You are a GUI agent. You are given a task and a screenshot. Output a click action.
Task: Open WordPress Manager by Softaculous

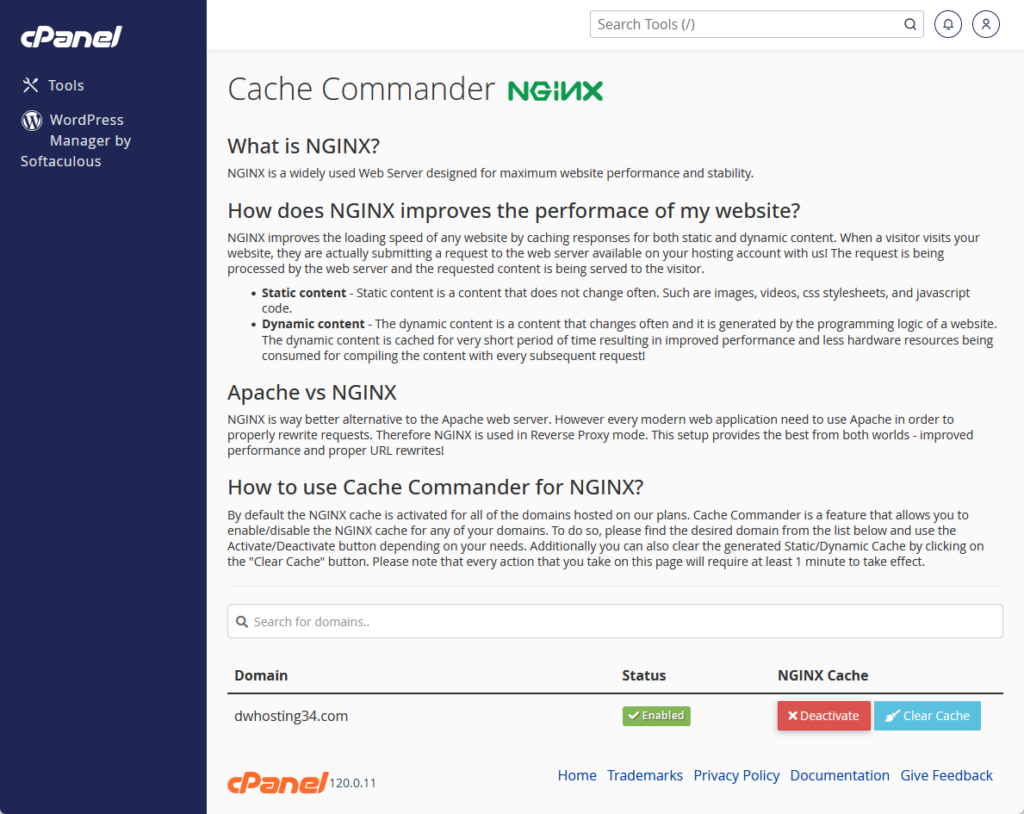tap(76, 140)
